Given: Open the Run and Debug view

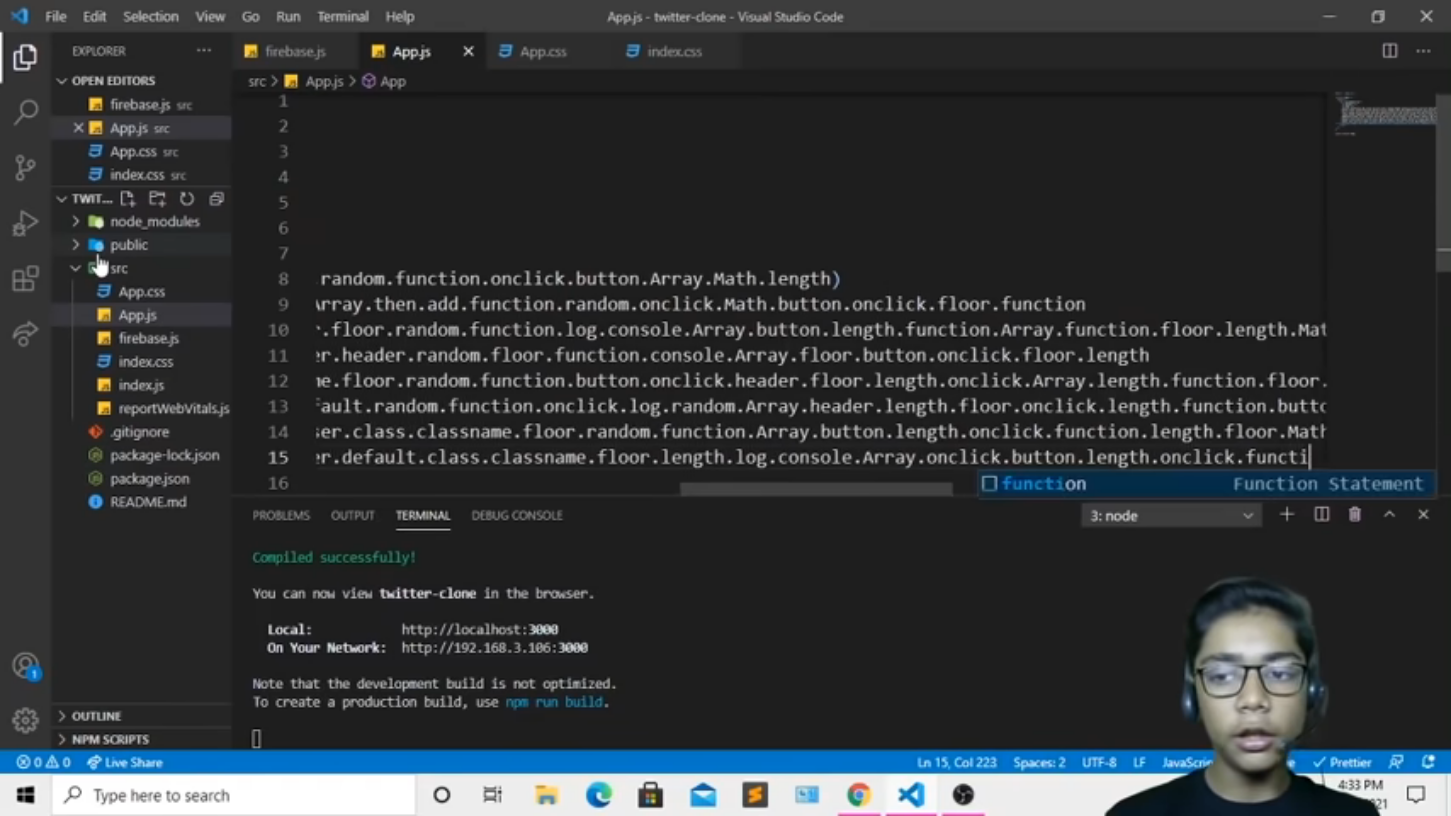Looking at the screenshot, I should pos(25,222).
